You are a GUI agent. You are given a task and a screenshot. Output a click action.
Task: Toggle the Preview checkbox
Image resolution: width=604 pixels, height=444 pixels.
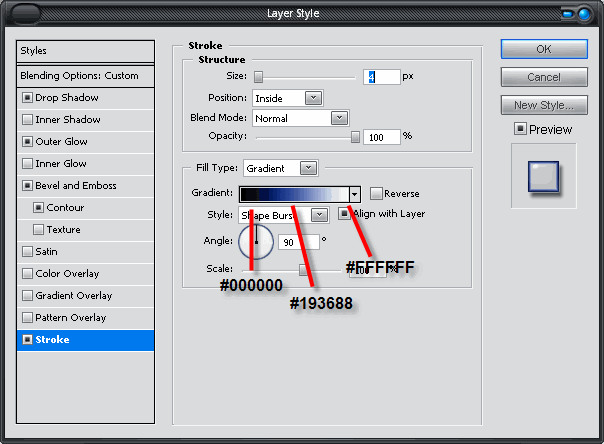tap(520, 129)
